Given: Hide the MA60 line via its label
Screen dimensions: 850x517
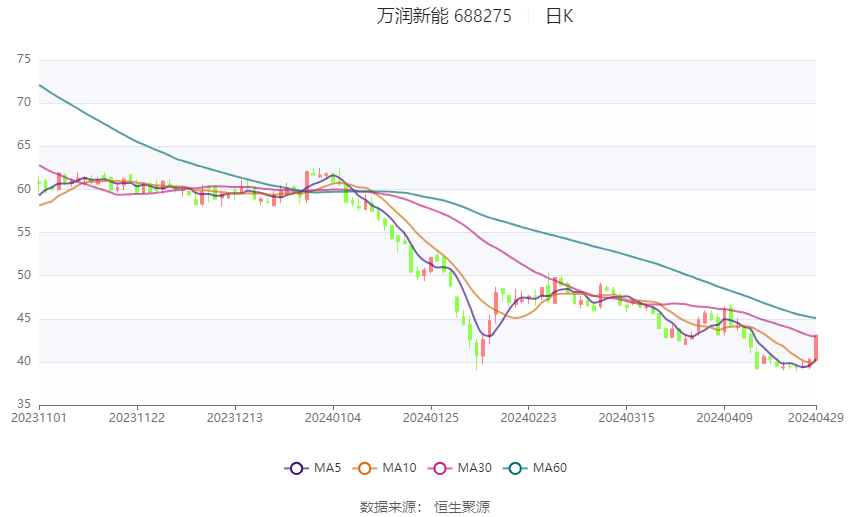Looking at the screenshot, I should [x=550, y=468].
